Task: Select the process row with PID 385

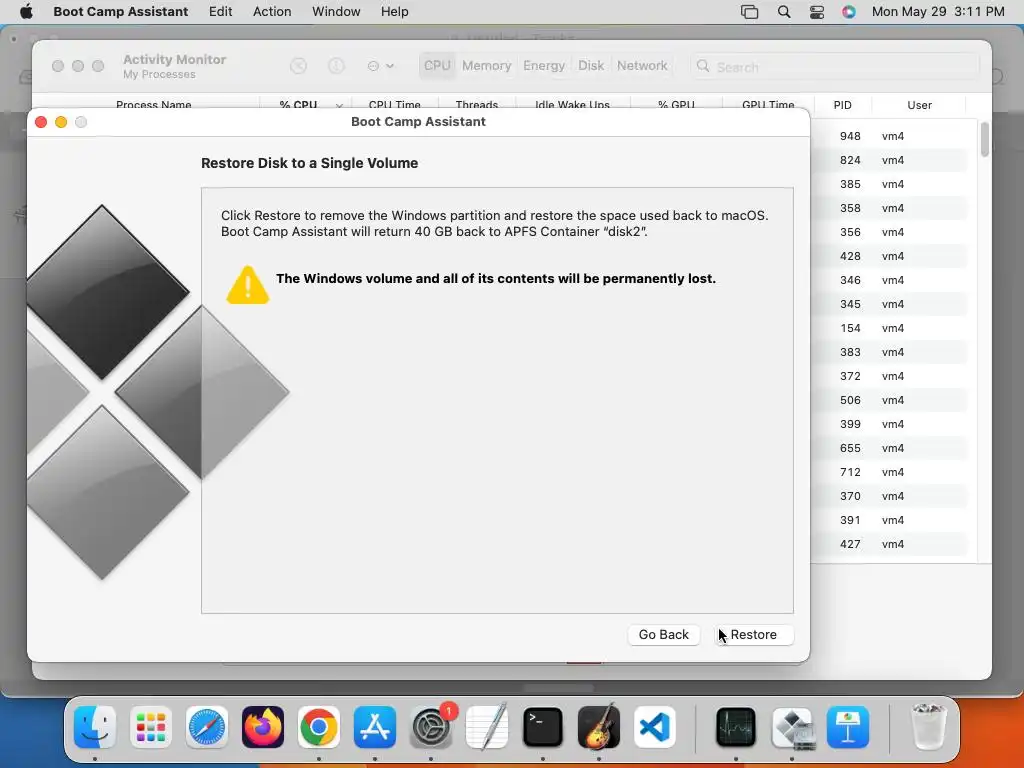Action: (888, 184)
